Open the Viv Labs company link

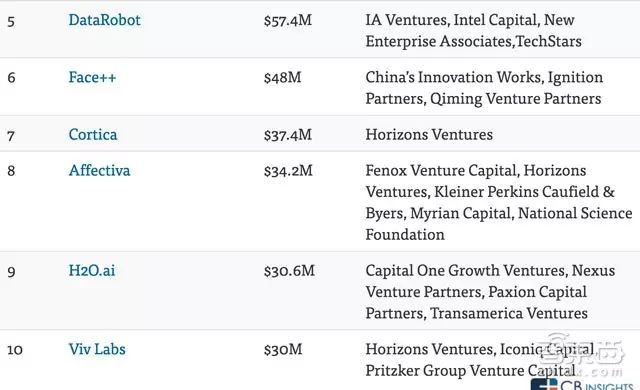coord(97,349)
